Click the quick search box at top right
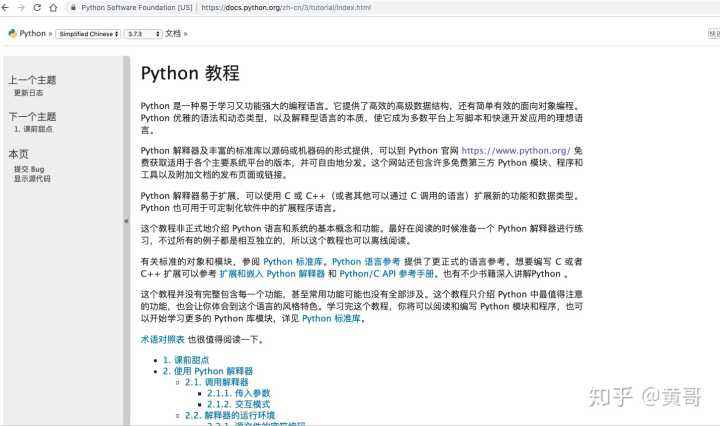This screenshot has height=426, width=720. pyautogui.click(x=714, y=34)
